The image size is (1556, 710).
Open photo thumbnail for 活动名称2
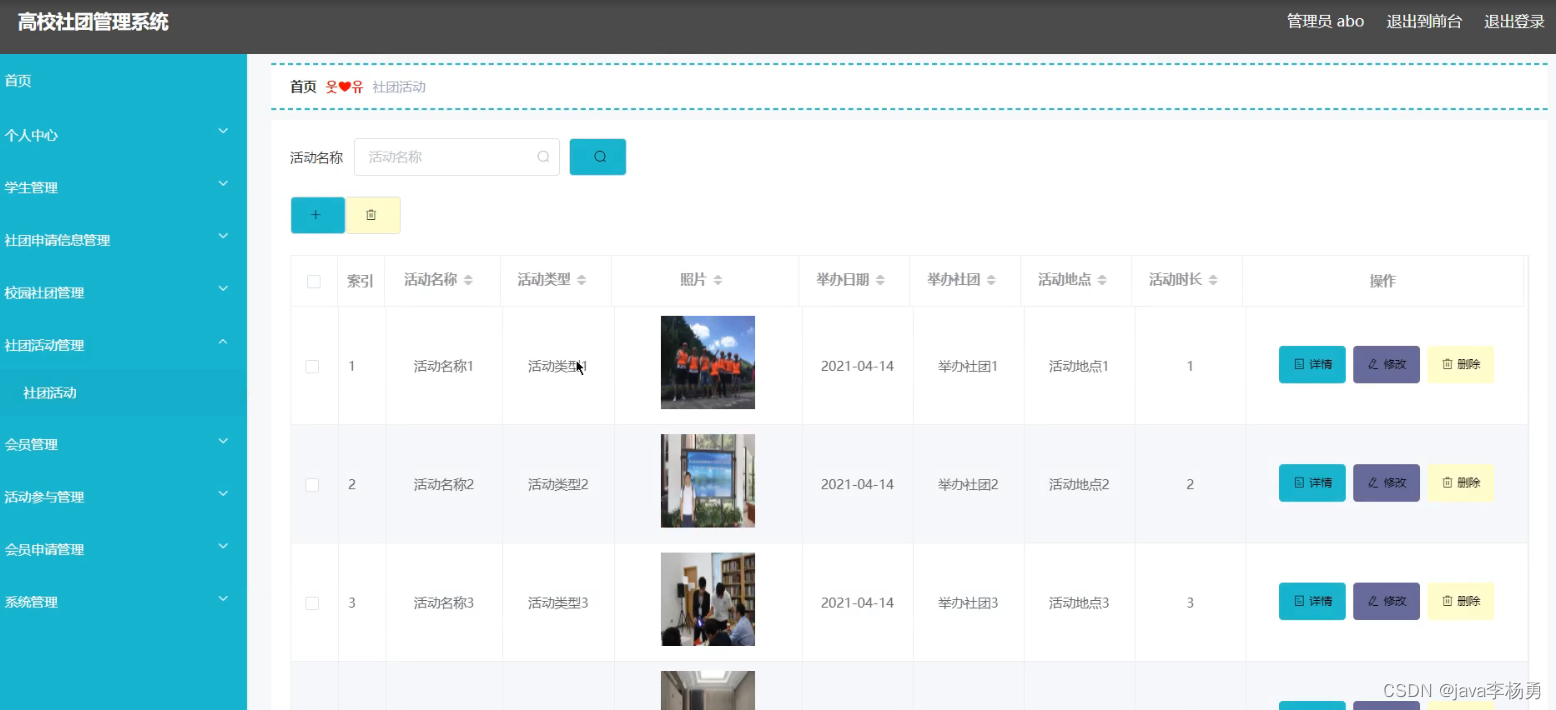tap(708, 481)
